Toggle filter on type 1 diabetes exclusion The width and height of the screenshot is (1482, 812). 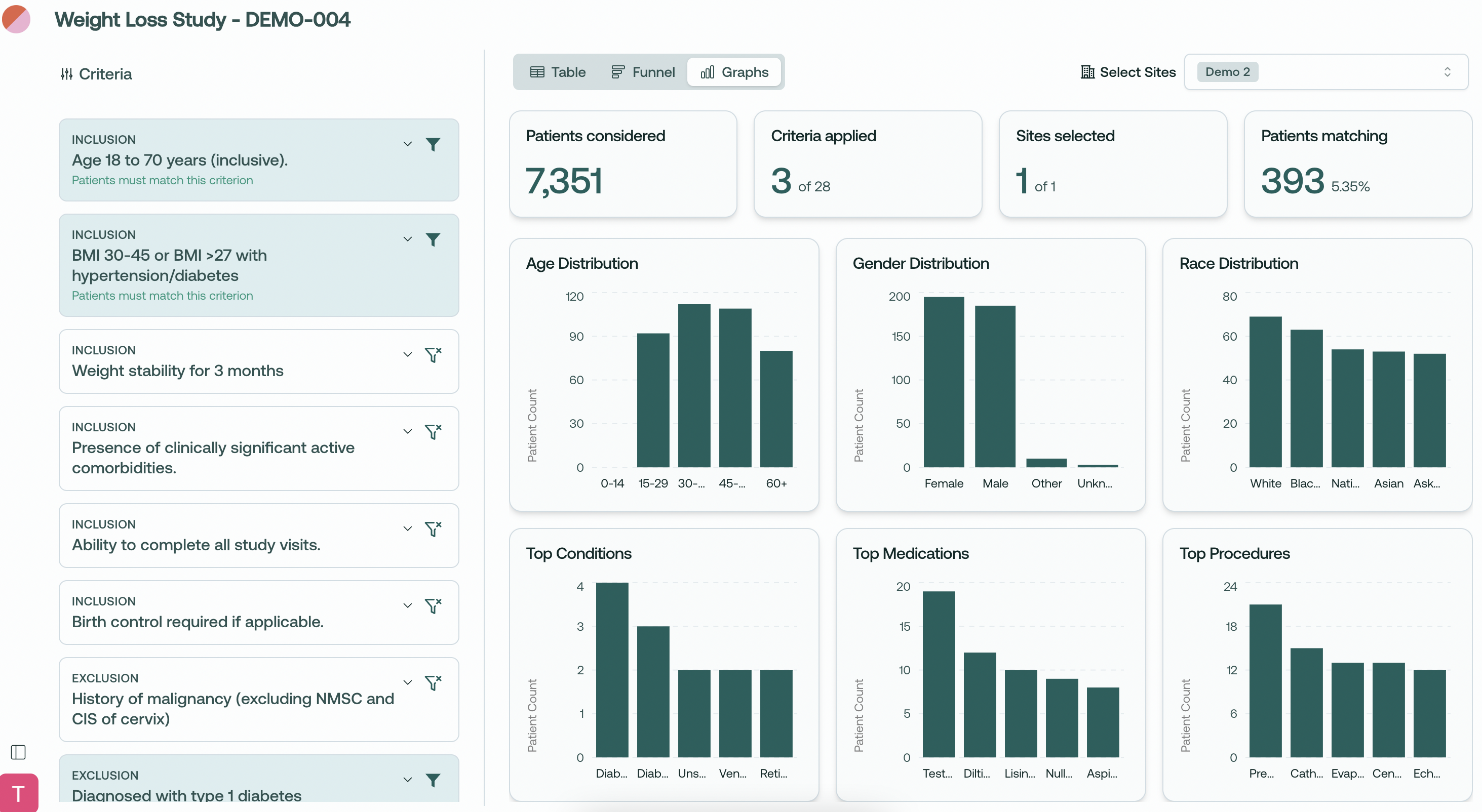pos(433,780)
